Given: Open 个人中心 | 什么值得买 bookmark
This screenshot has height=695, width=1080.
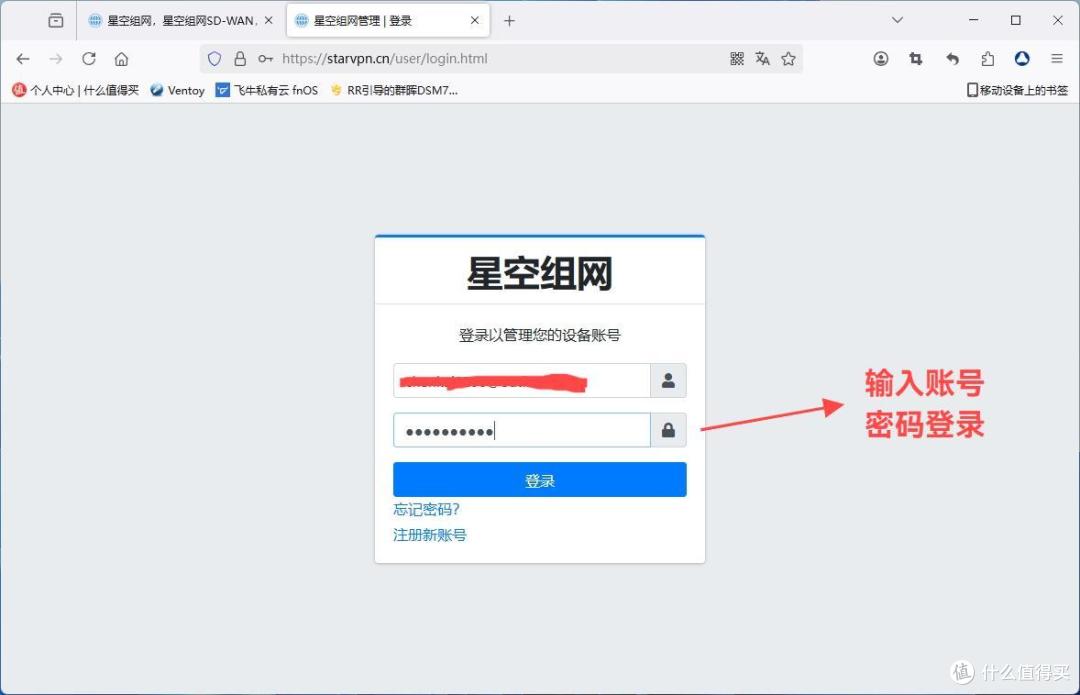Looking at the screenshot, I should [x=75, y=90].
